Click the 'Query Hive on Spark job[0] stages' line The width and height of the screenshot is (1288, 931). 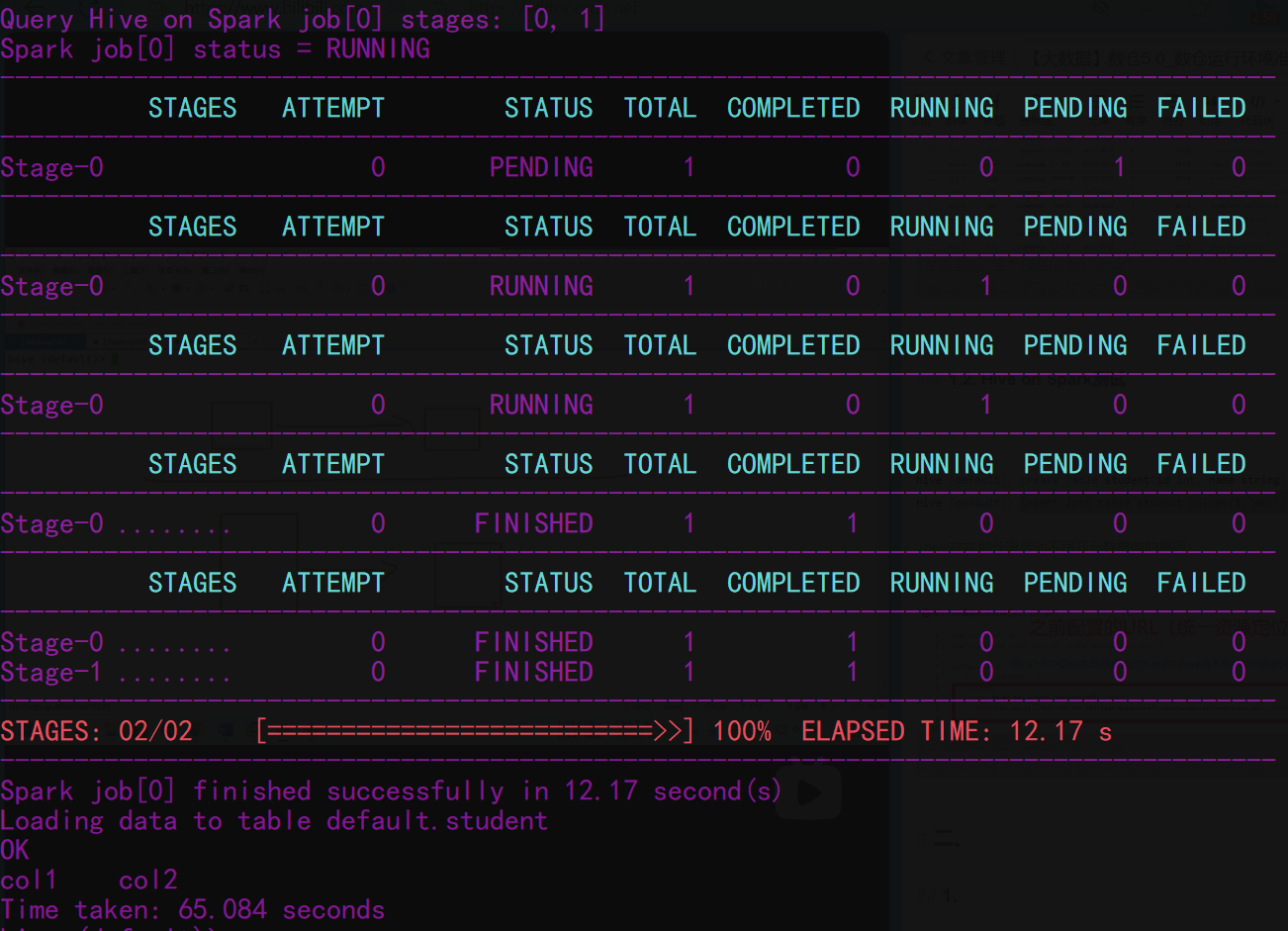[x=302, y=19]
